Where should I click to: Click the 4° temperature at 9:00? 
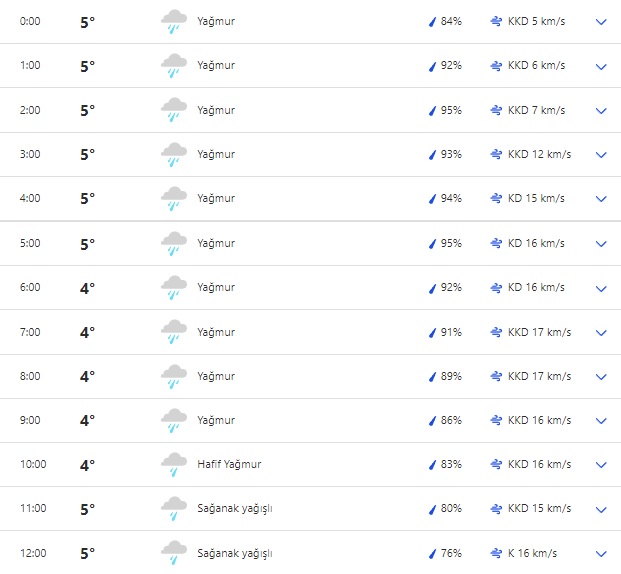[x=87, y=421]
